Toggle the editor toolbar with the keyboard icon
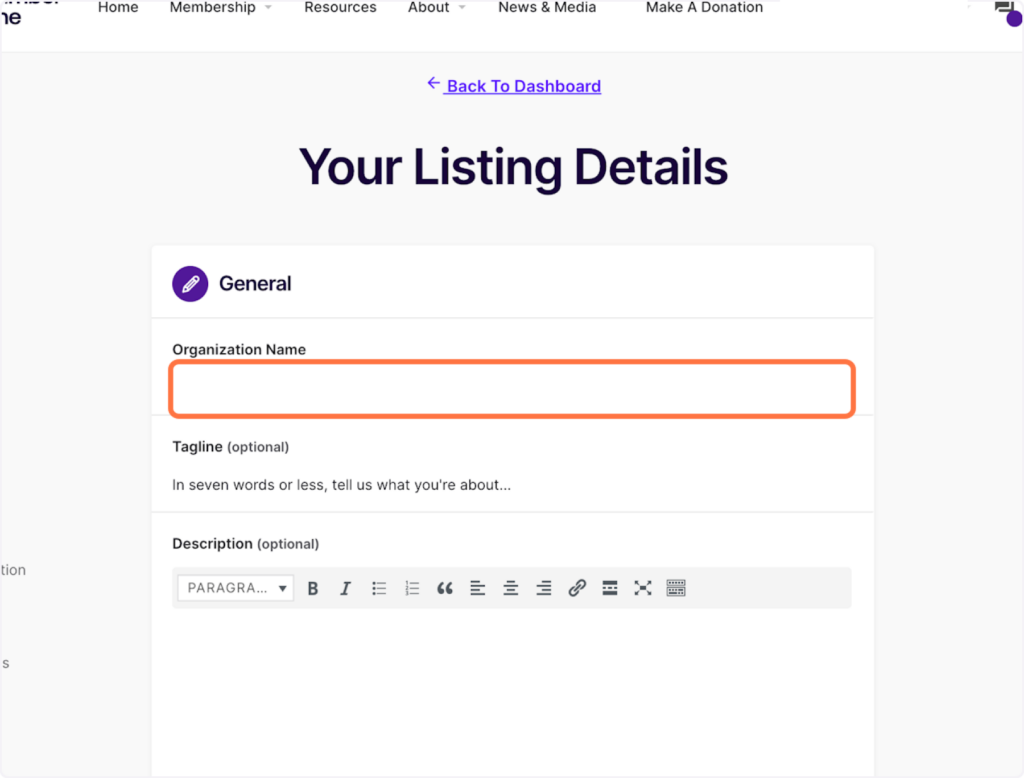This screenshot has height=778, width=1024. tap(676, 588)
